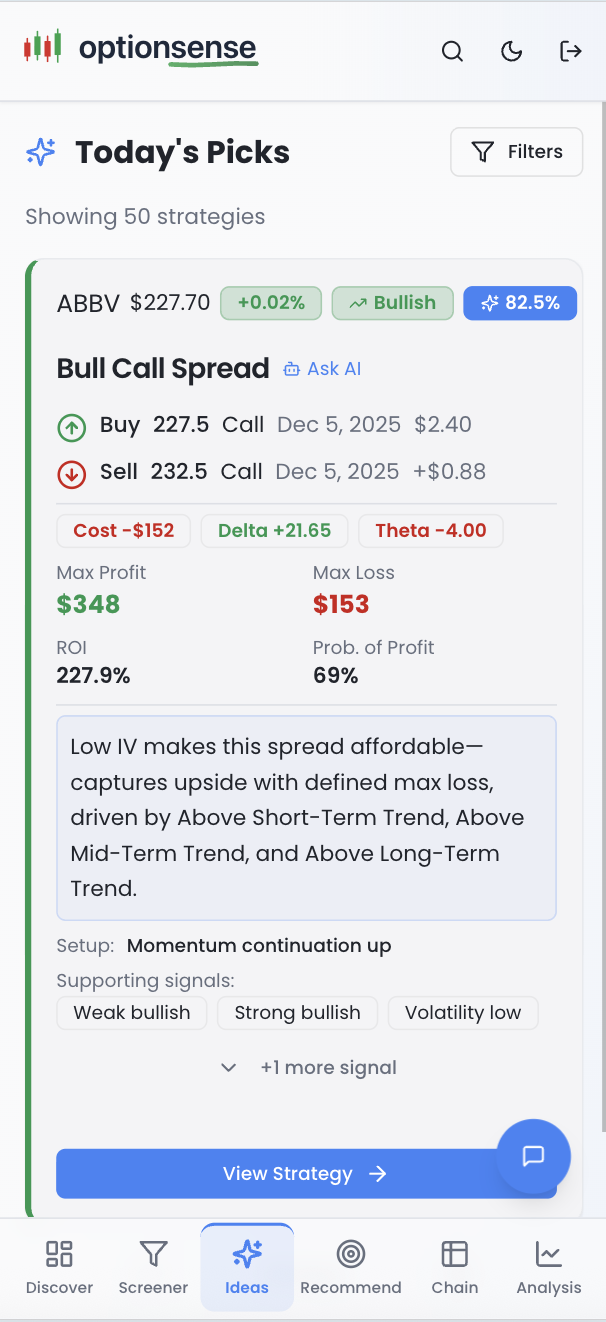Click the green Buy up-arrow icon
The width and height of the screenshot is (606, 1322).
(x=71, y=428)
